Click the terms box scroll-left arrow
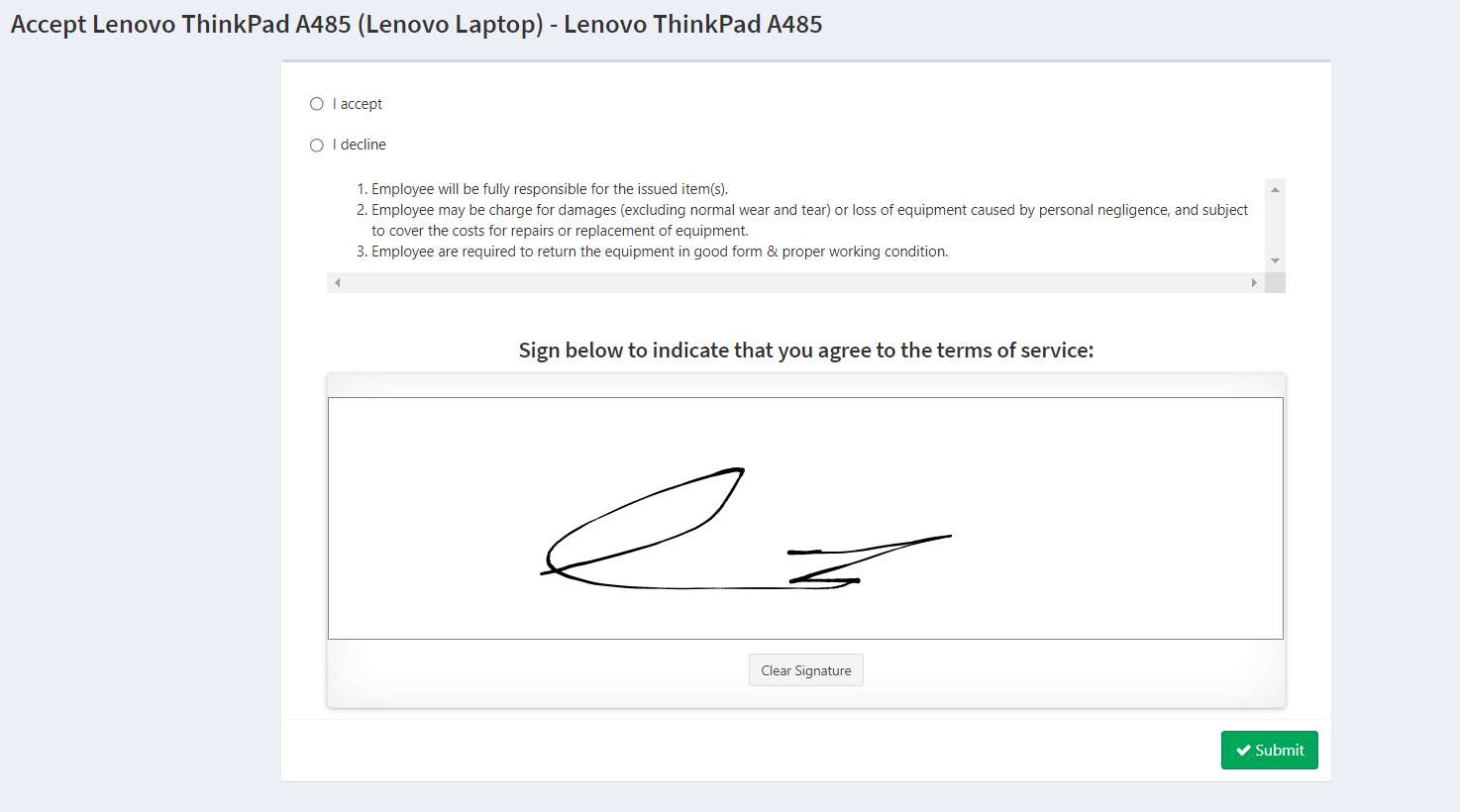This screenshot has height=812, width=1460. [338, 283]
